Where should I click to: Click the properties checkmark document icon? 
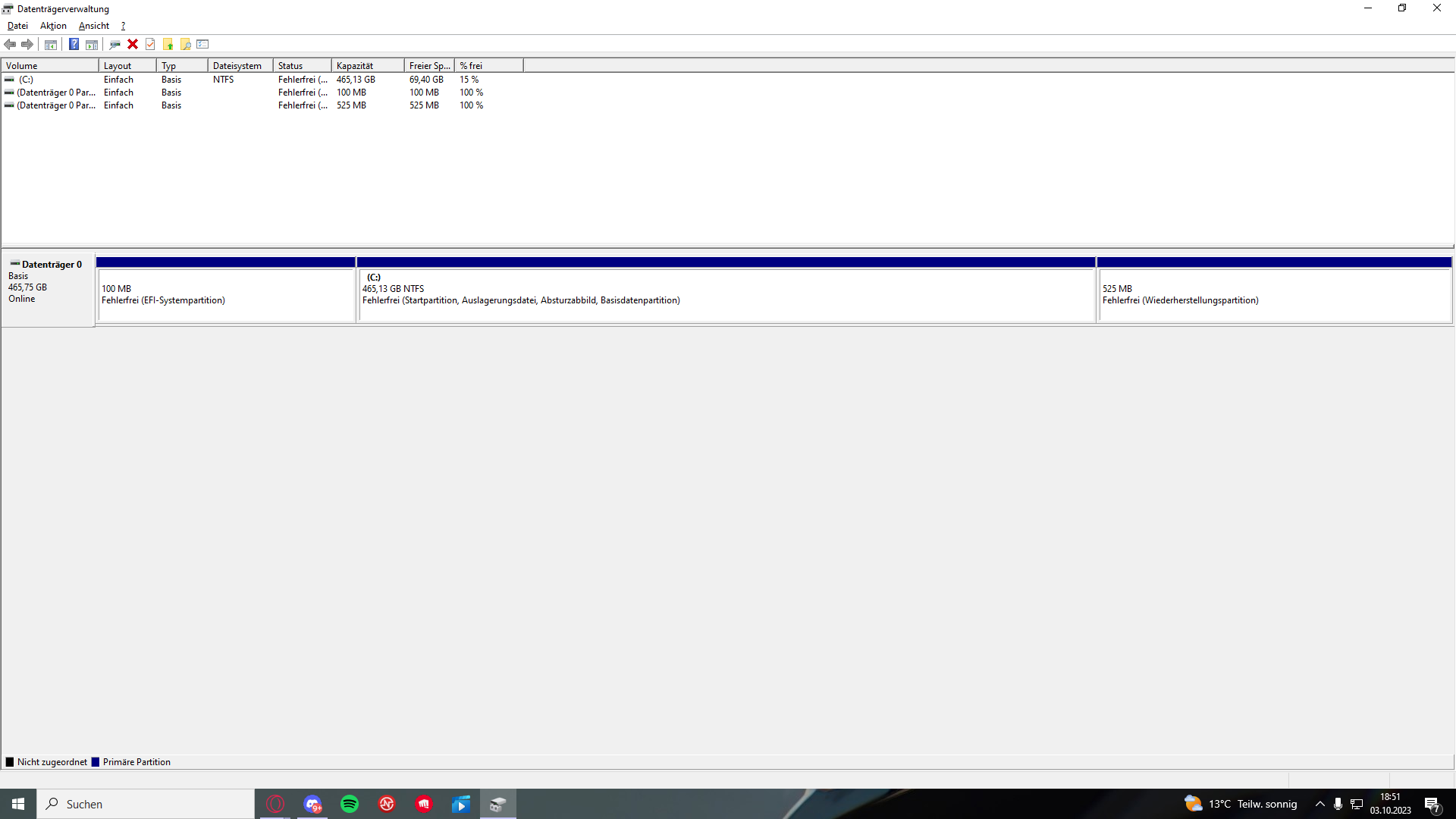[150, 44]
